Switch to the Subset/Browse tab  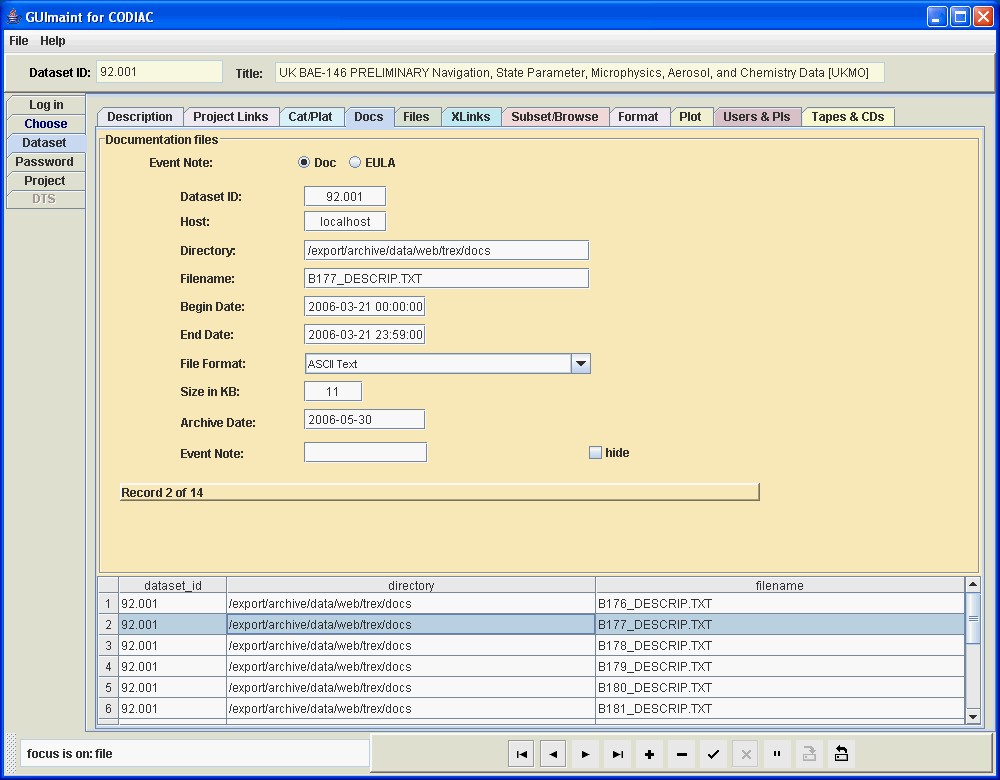pos(554,117)
